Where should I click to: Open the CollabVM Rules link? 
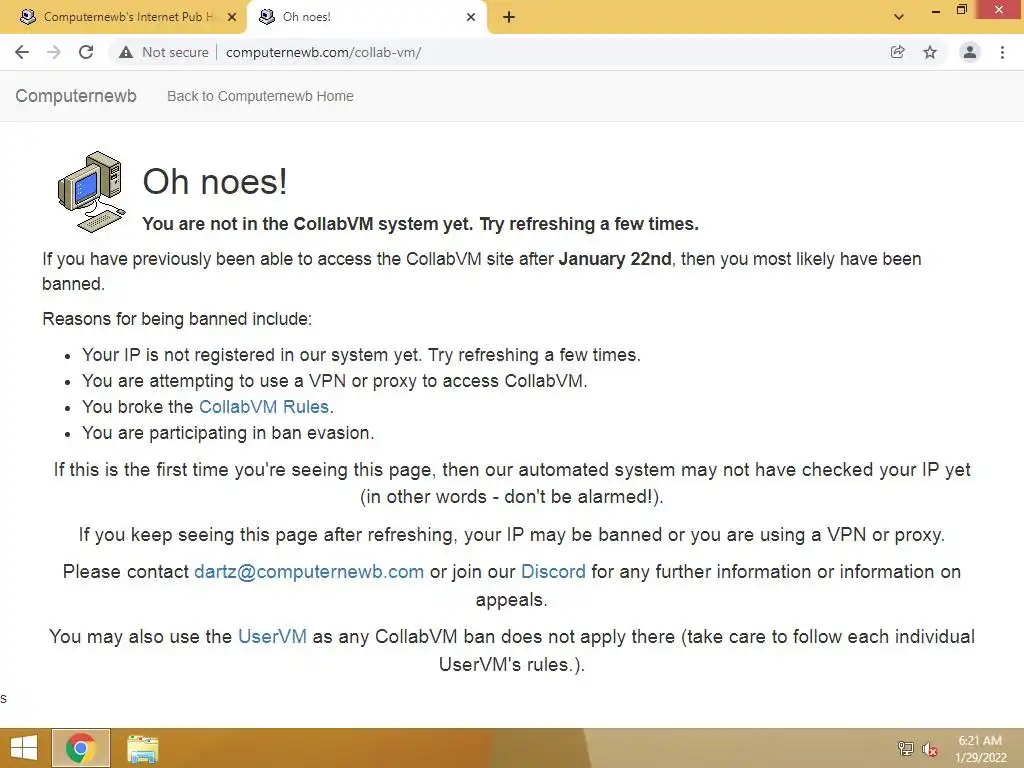click(x=264, y=407)
